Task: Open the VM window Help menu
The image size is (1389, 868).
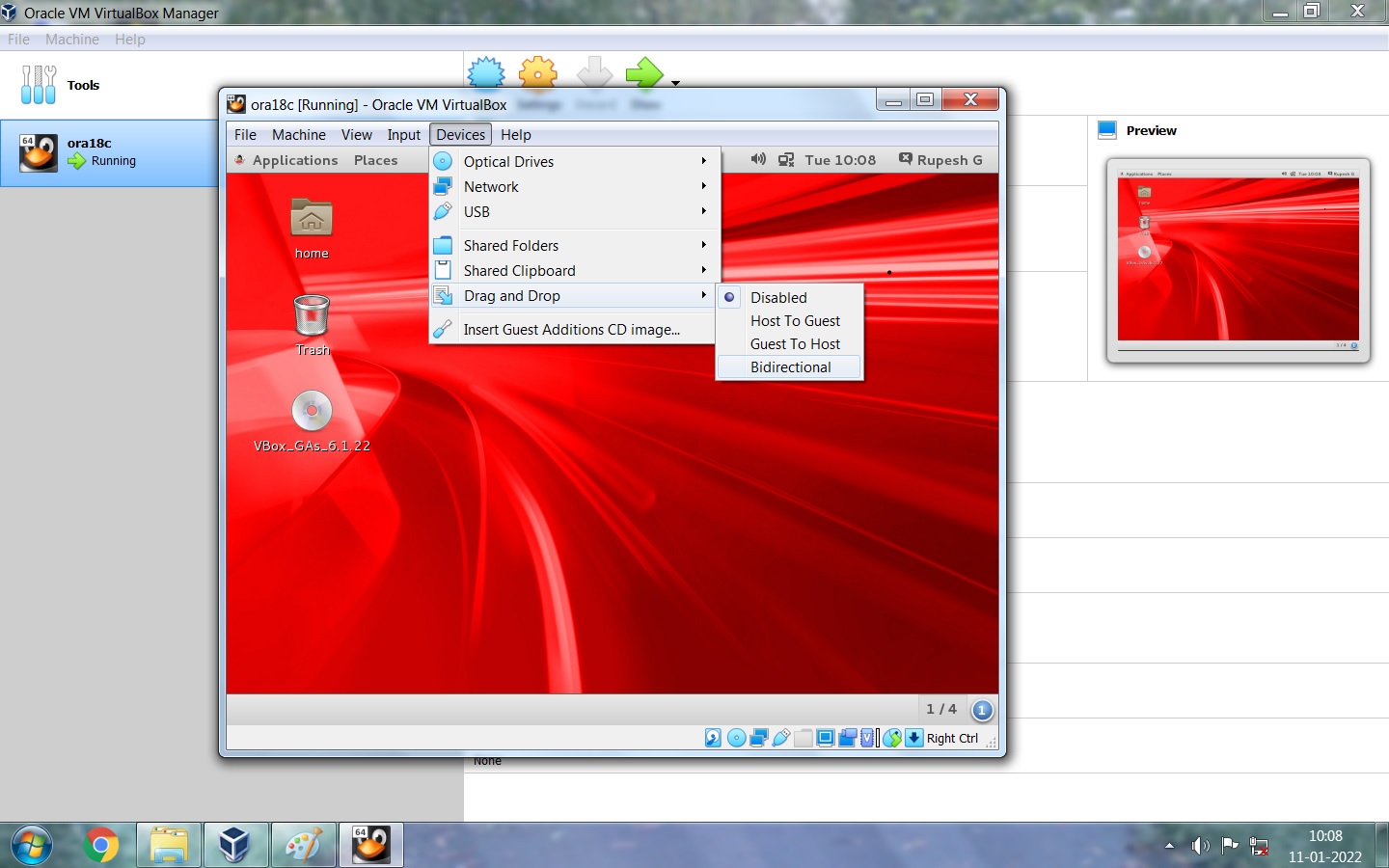Action: tap(515, 134)
